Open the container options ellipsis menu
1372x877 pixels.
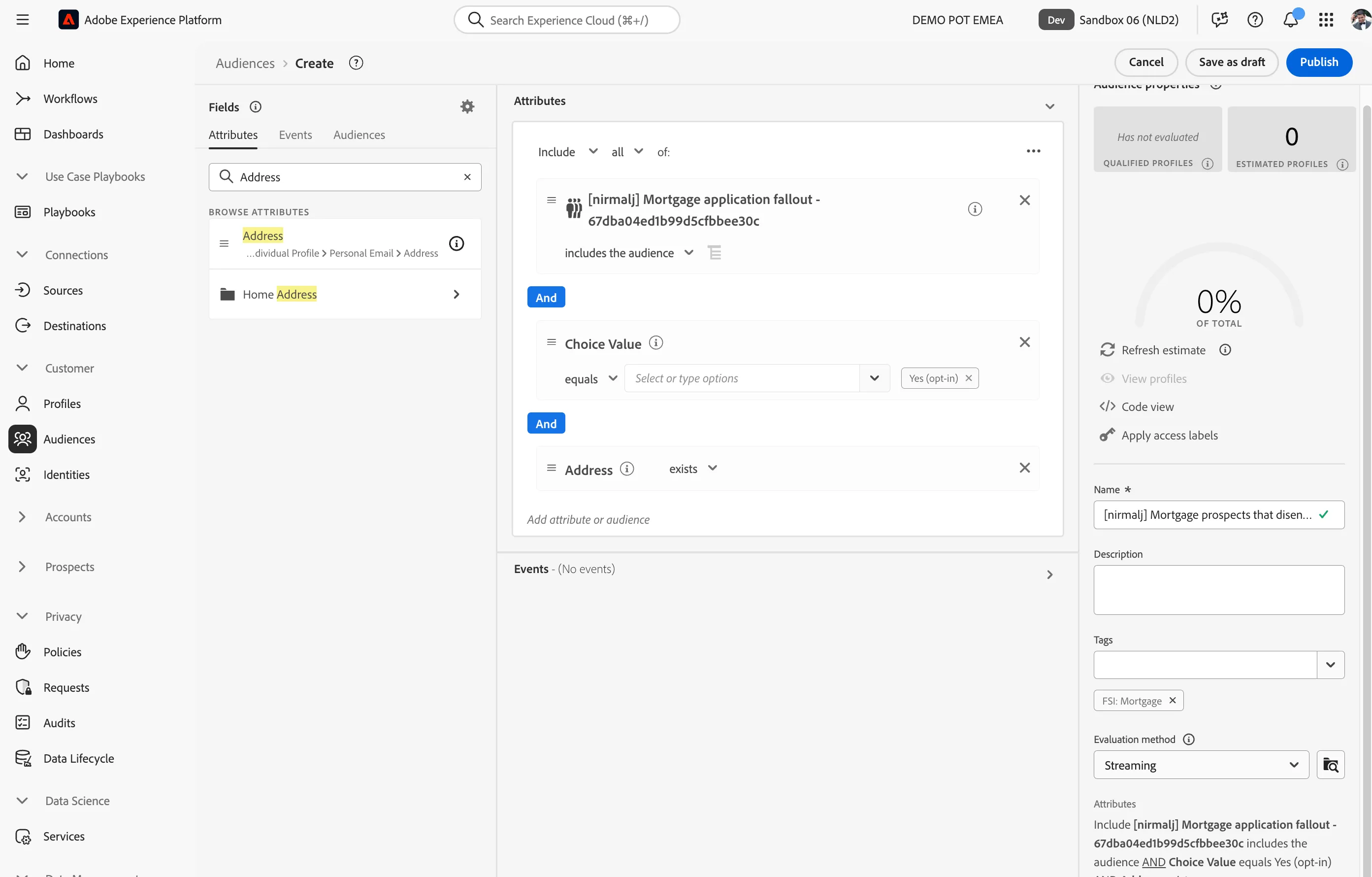point(1034,151)
